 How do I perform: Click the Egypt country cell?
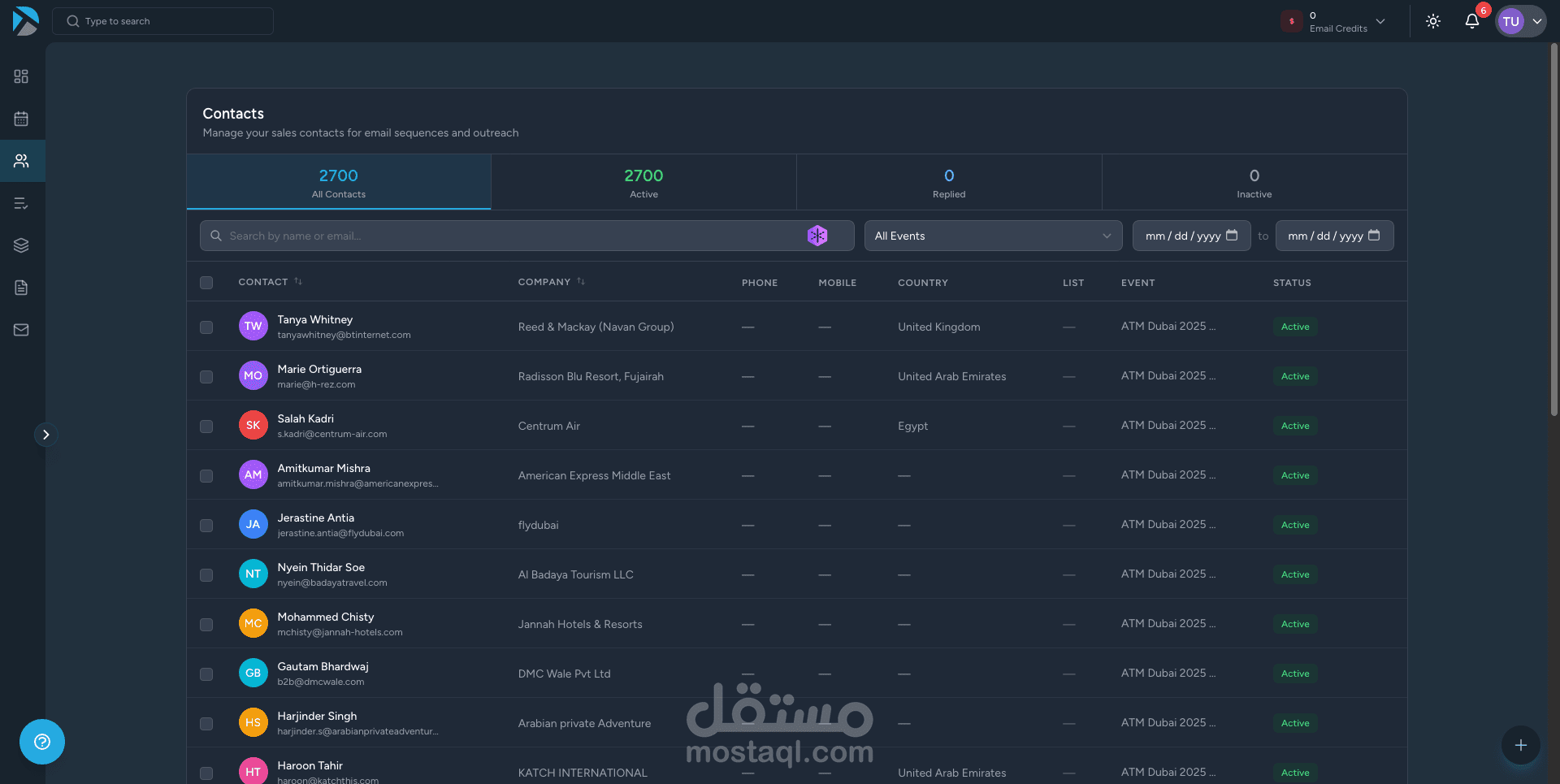coord(912,426)
